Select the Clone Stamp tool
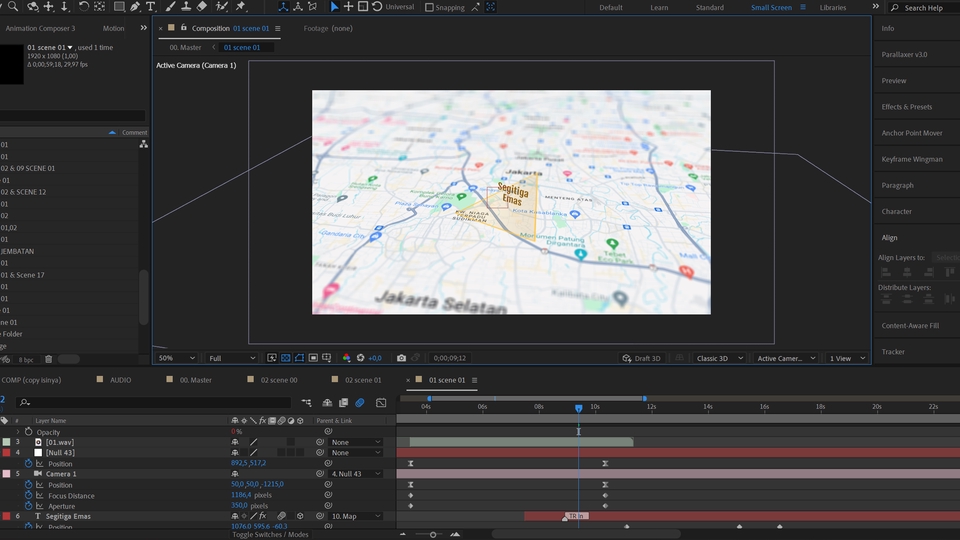The image size is (960, 540). click(186, 6)
